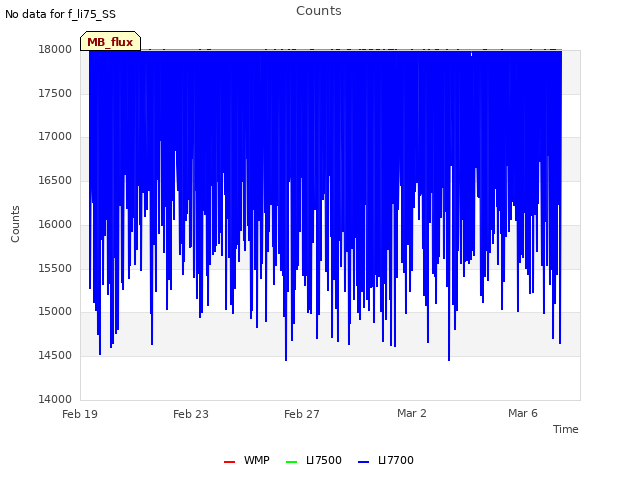Click the 'No data for f_li75_SS' message
The height and width of the screenshot is (480, 640).
tap(60, 14)
